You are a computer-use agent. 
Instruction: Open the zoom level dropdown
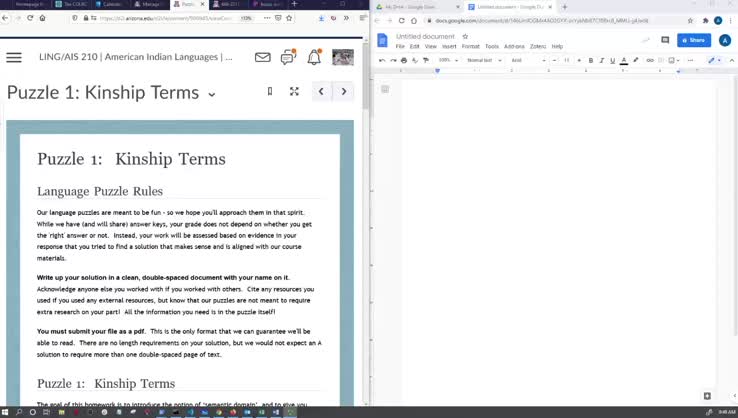pyautogui.click(x=448, y=60)
